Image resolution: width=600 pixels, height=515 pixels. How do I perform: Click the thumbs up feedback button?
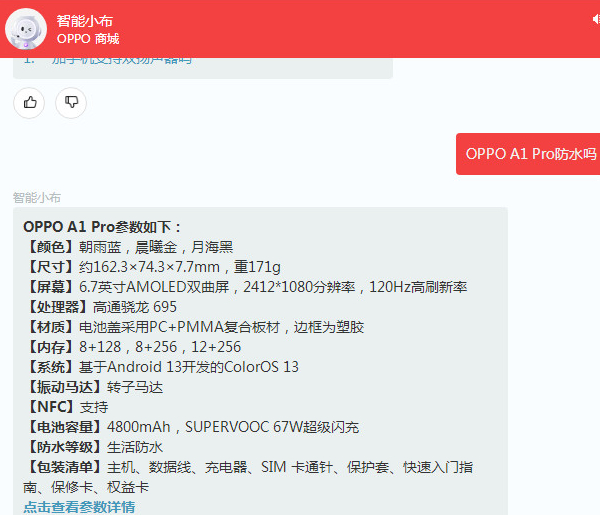[x=30, y=101]
